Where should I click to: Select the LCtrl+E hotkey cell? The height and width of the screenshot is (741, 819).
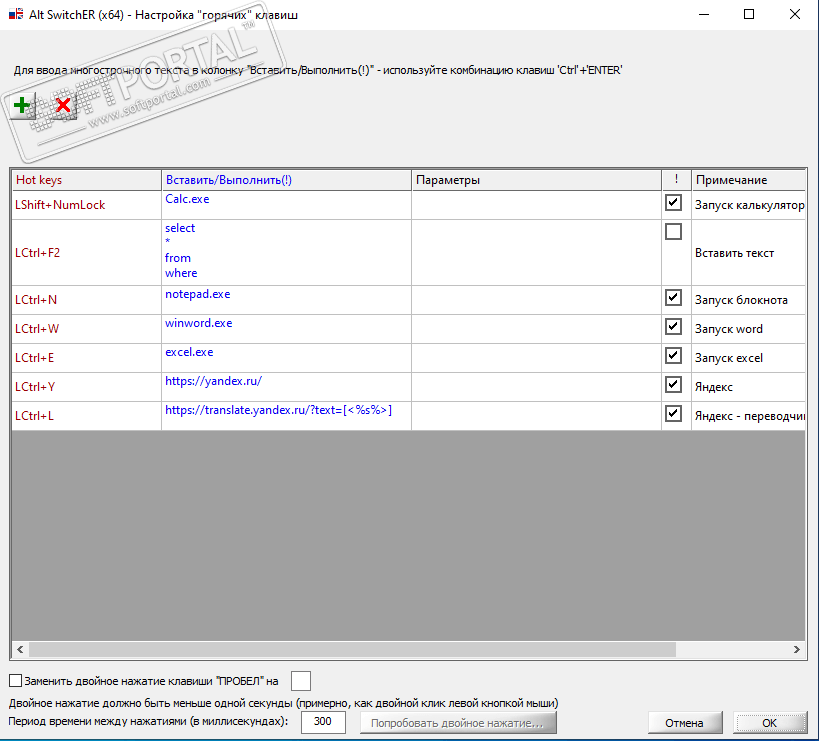pyautogui.click(x=86, y=358)
